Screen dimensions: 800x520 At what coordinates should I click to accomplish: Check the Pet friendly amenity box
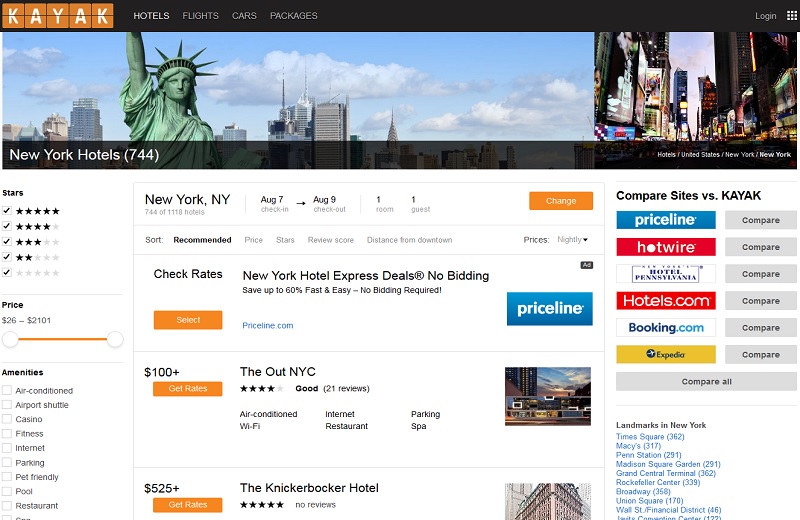tap(7, 477)
